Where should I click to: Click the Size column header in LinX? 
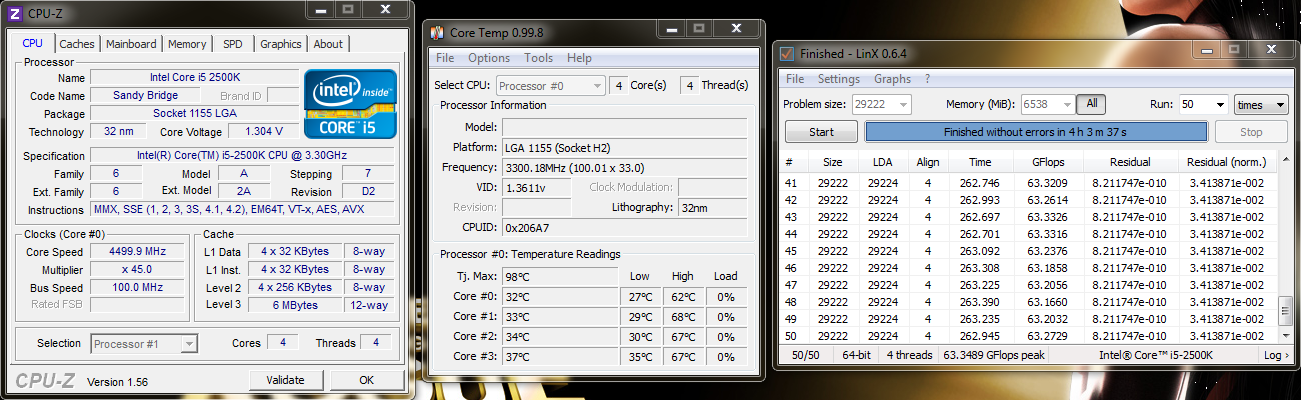tap(833, 162)
